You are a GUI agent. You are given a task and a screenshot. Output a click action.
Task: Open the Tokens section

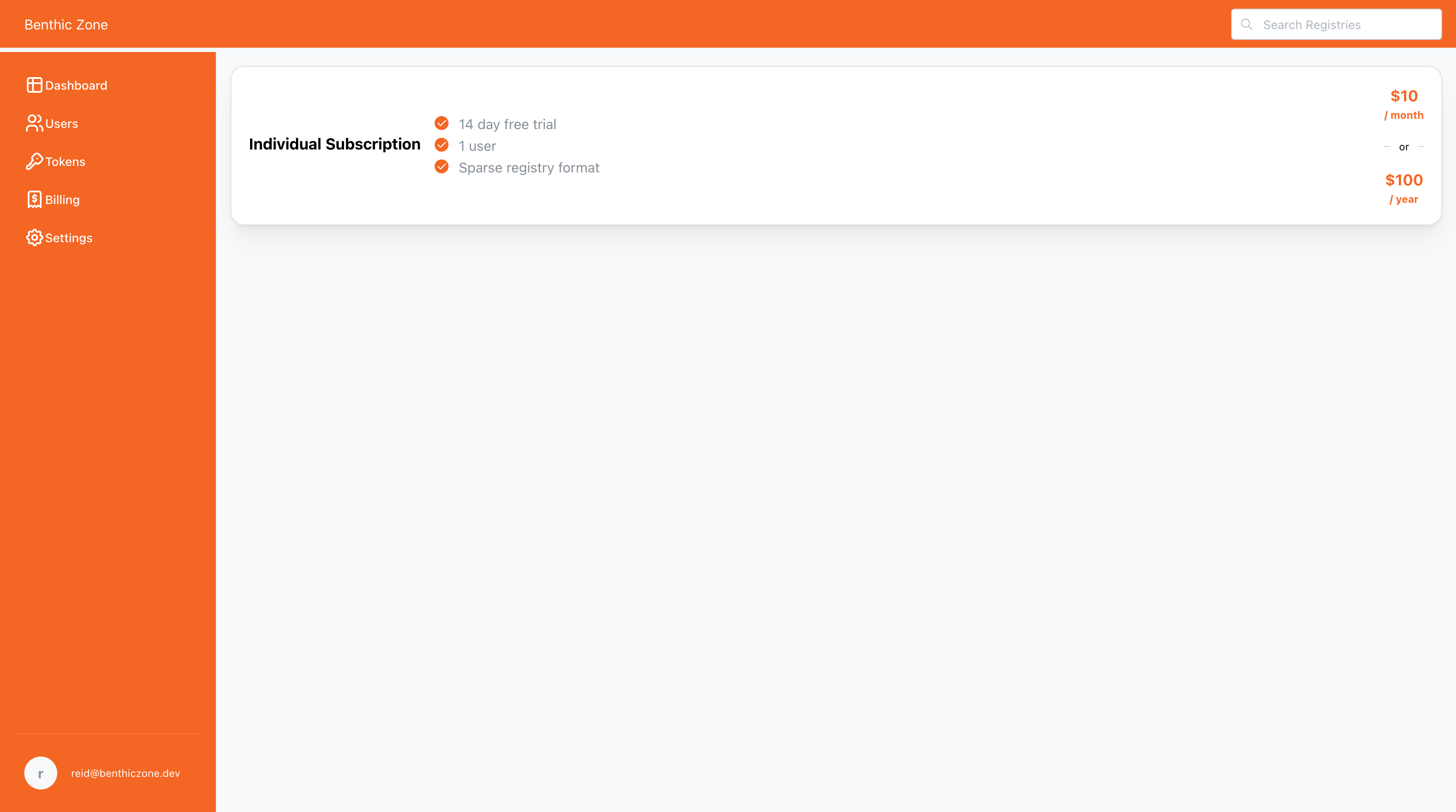65,162
